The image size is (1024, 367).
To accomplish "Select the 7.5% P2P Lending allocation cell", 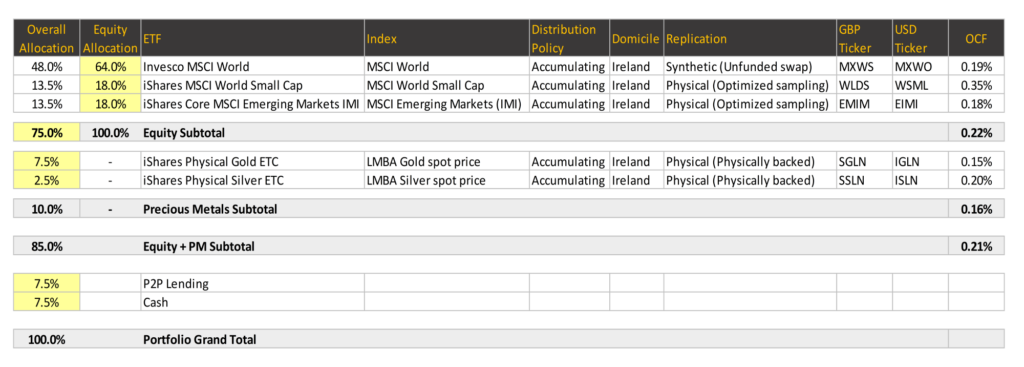I will point(46,283).
